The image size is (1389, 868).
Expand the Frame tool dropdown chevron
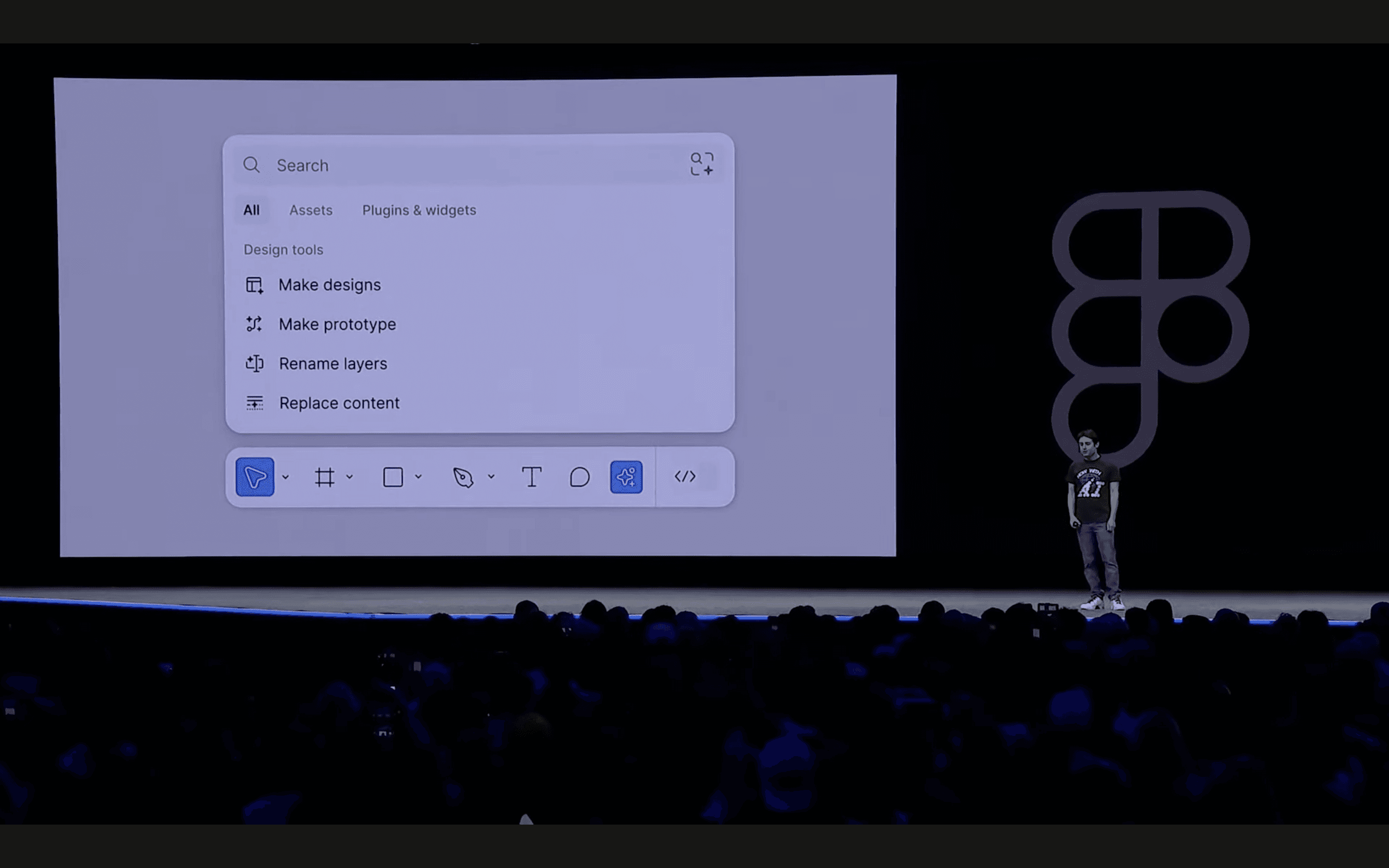pos(350,476)
